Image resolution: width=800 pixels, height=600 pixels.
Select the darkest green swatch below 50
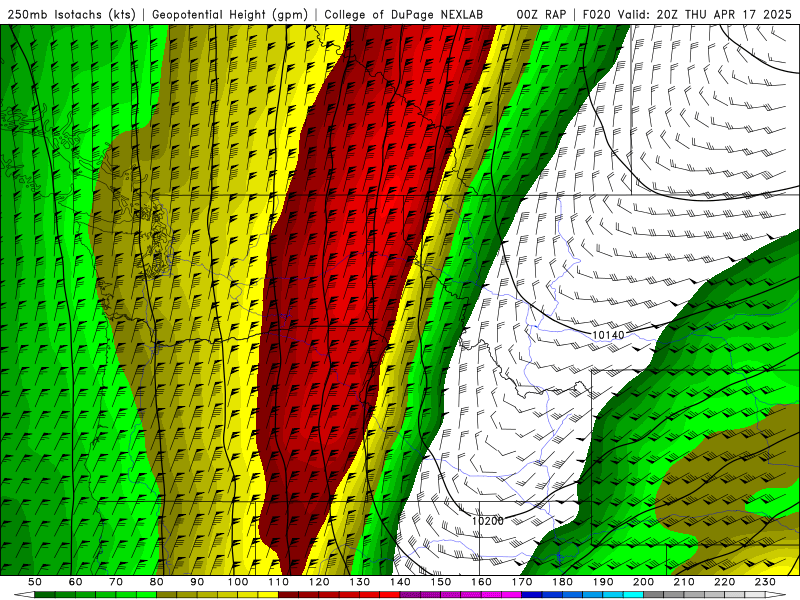(45, 595)
